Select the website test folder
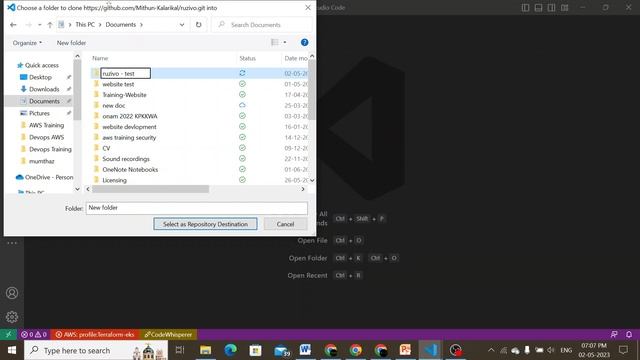 click(118, 84)
